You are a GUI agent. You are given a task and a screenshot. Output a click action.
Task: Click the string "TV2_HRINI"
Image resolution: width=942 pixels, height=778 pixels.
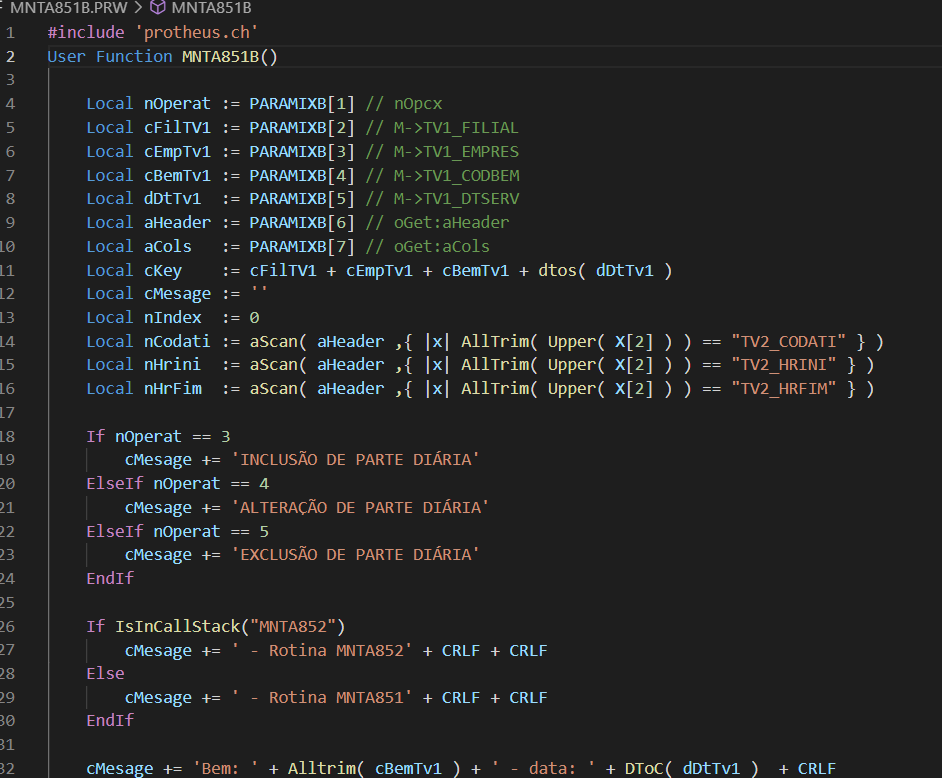pyautogui.click(x=783, y=365)
